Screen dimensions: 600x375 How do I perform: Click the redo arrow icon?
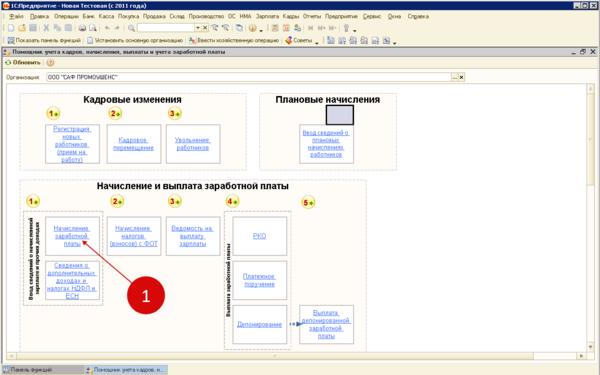coord(117,28)
